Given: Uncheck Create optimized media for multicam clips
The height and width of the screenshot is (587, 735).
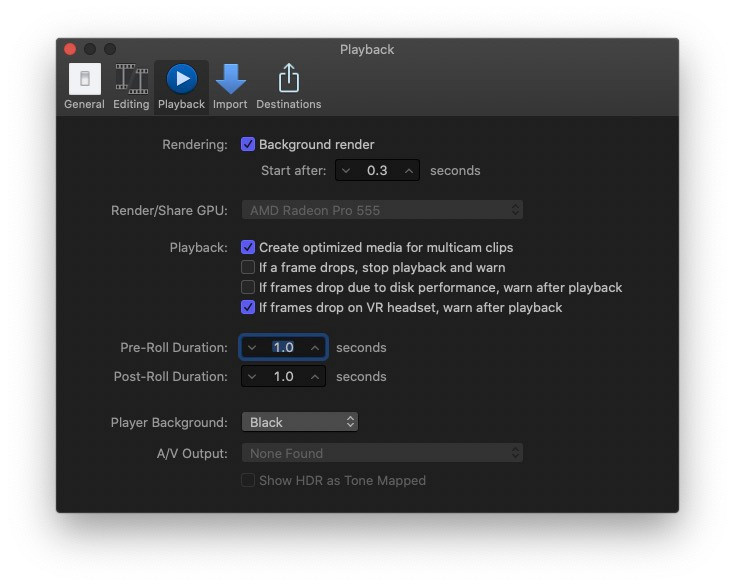Looking at the screenshot, I should (248, 247).
